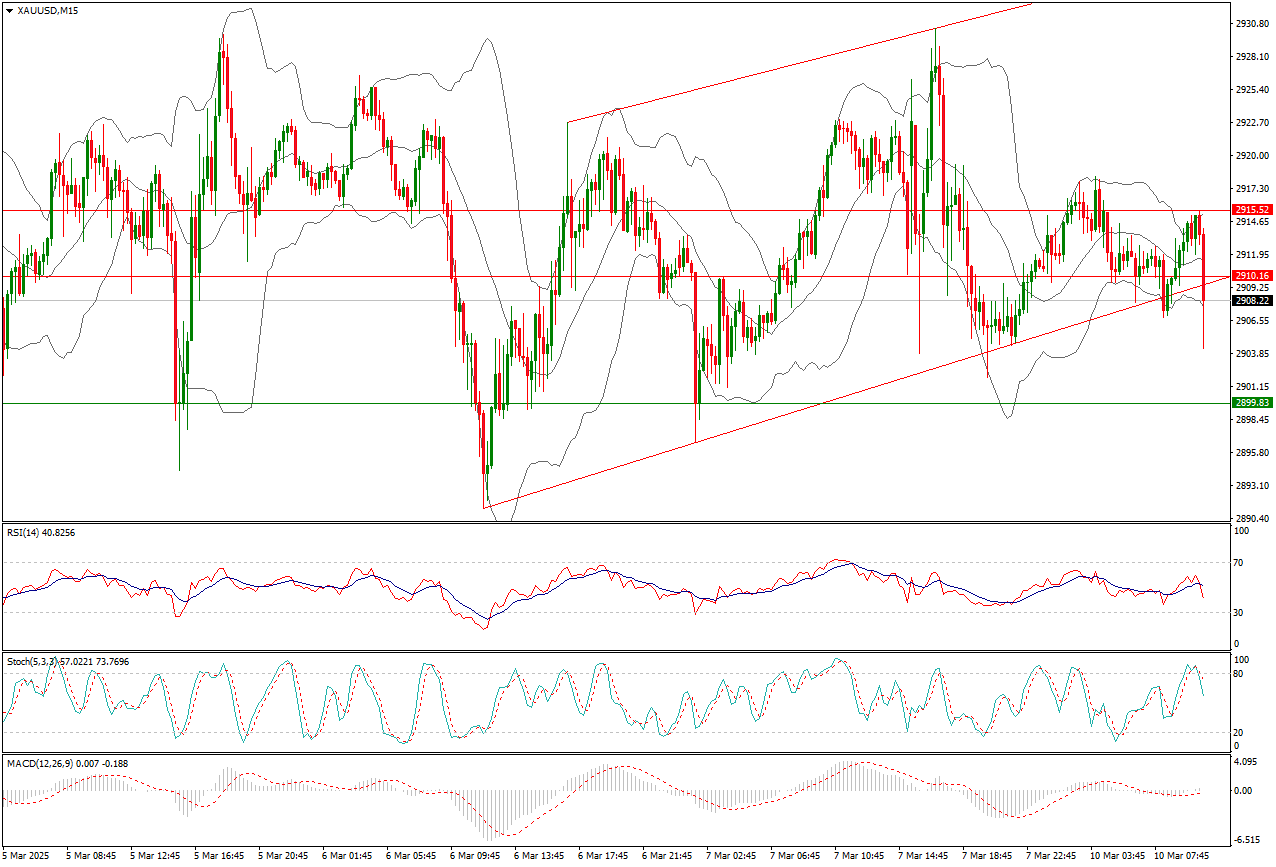
Task: Click the 6 Mar 17:45 time label
Action: 602,856
